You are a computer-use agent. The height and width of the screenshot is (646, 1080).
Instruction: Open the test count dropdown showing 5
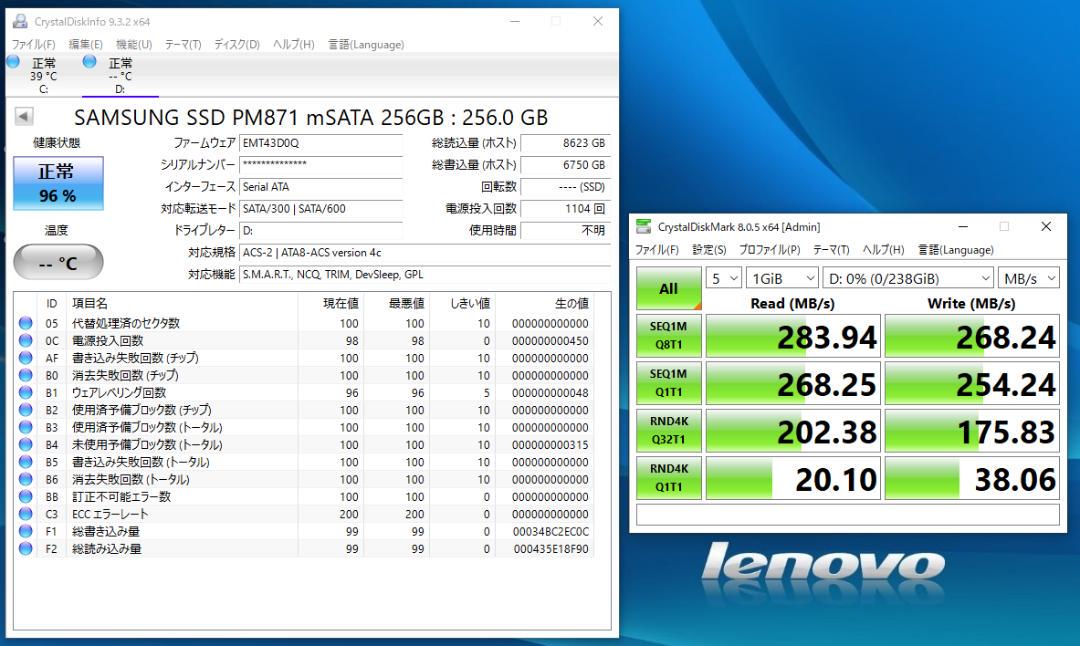point(723,278)
